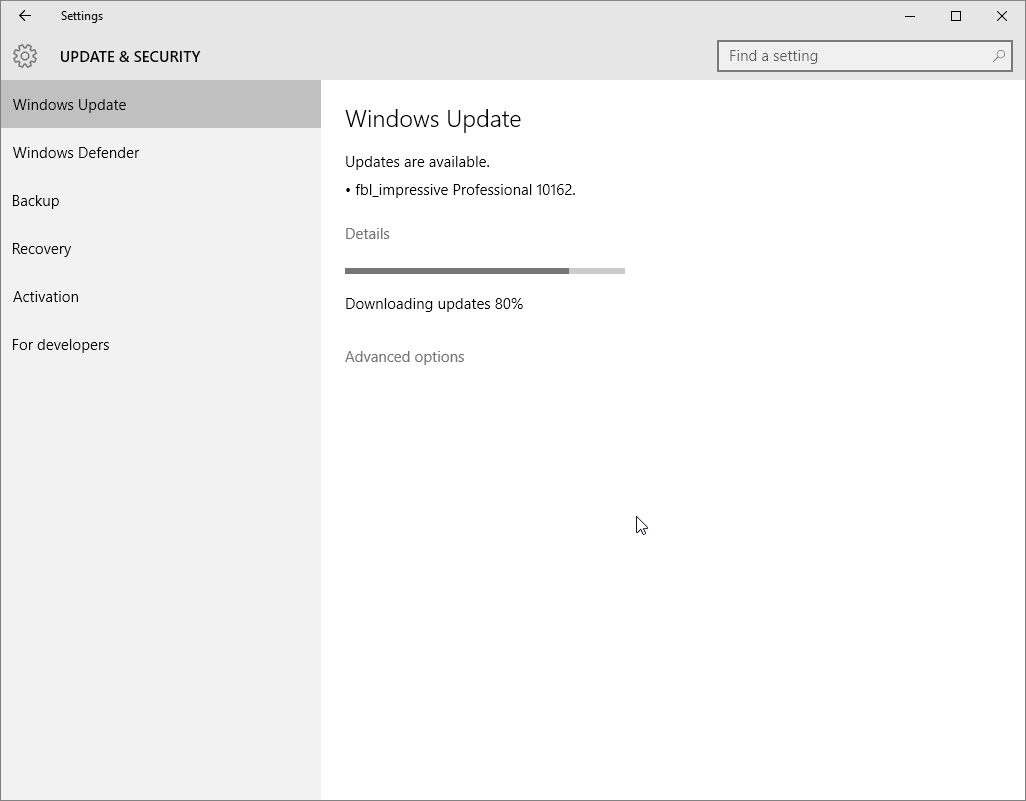Close the Settings window
The image size is (1026, 801).
pos(1002,16)
